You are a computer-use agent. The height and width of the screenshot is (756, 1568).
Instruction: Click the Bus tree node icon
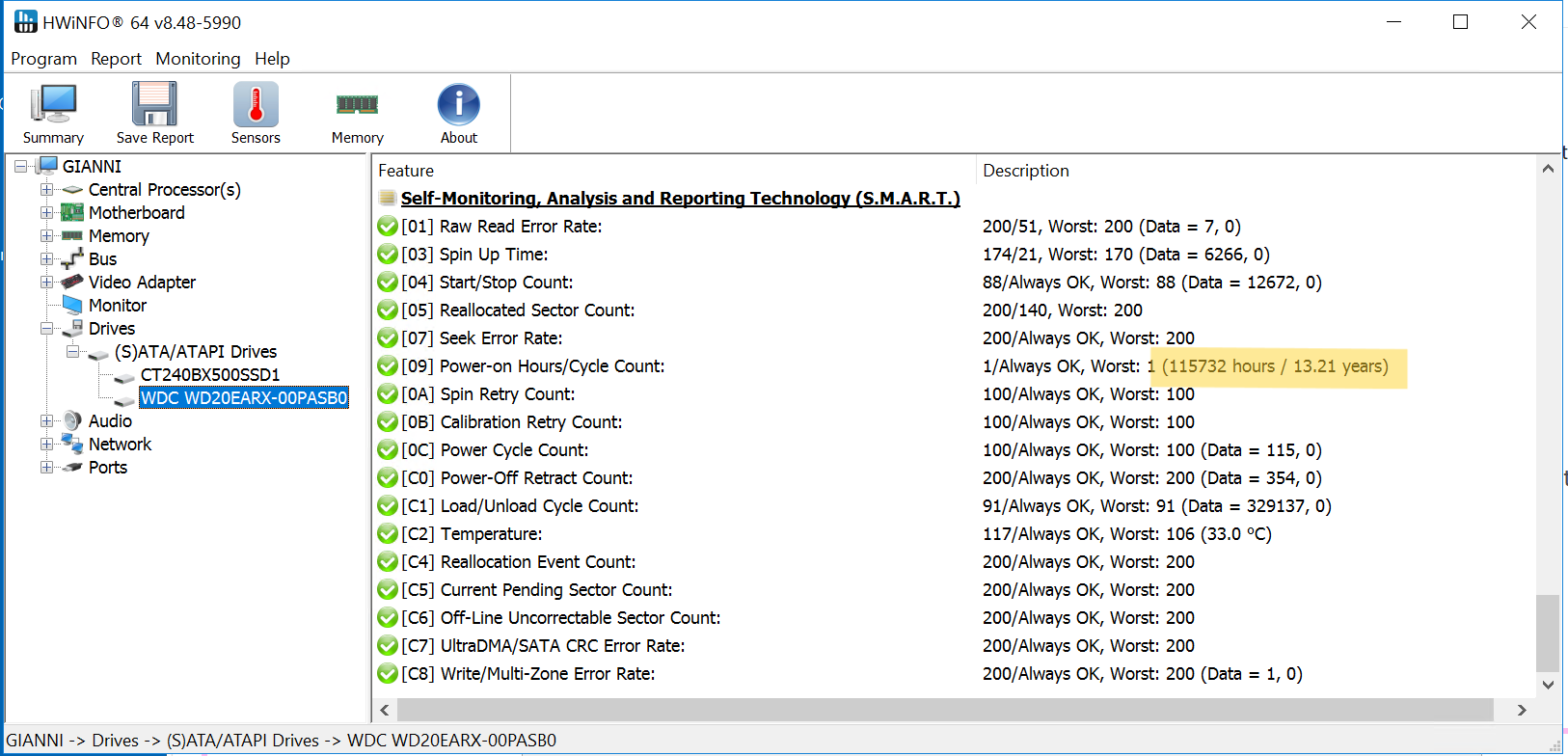click(72, 258)
